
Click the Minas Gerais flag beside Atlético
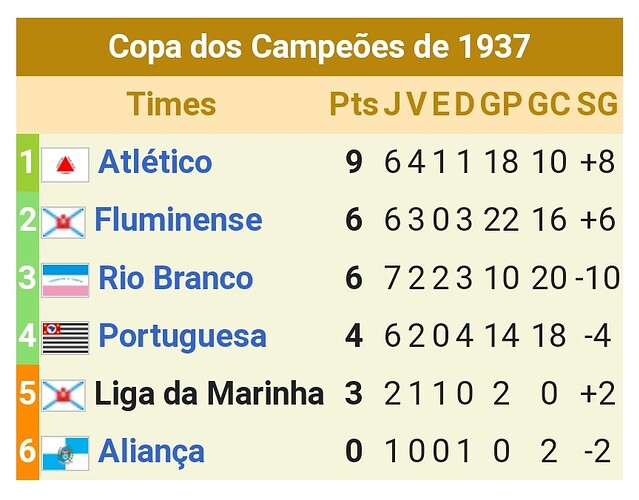[x=65, y=165]
